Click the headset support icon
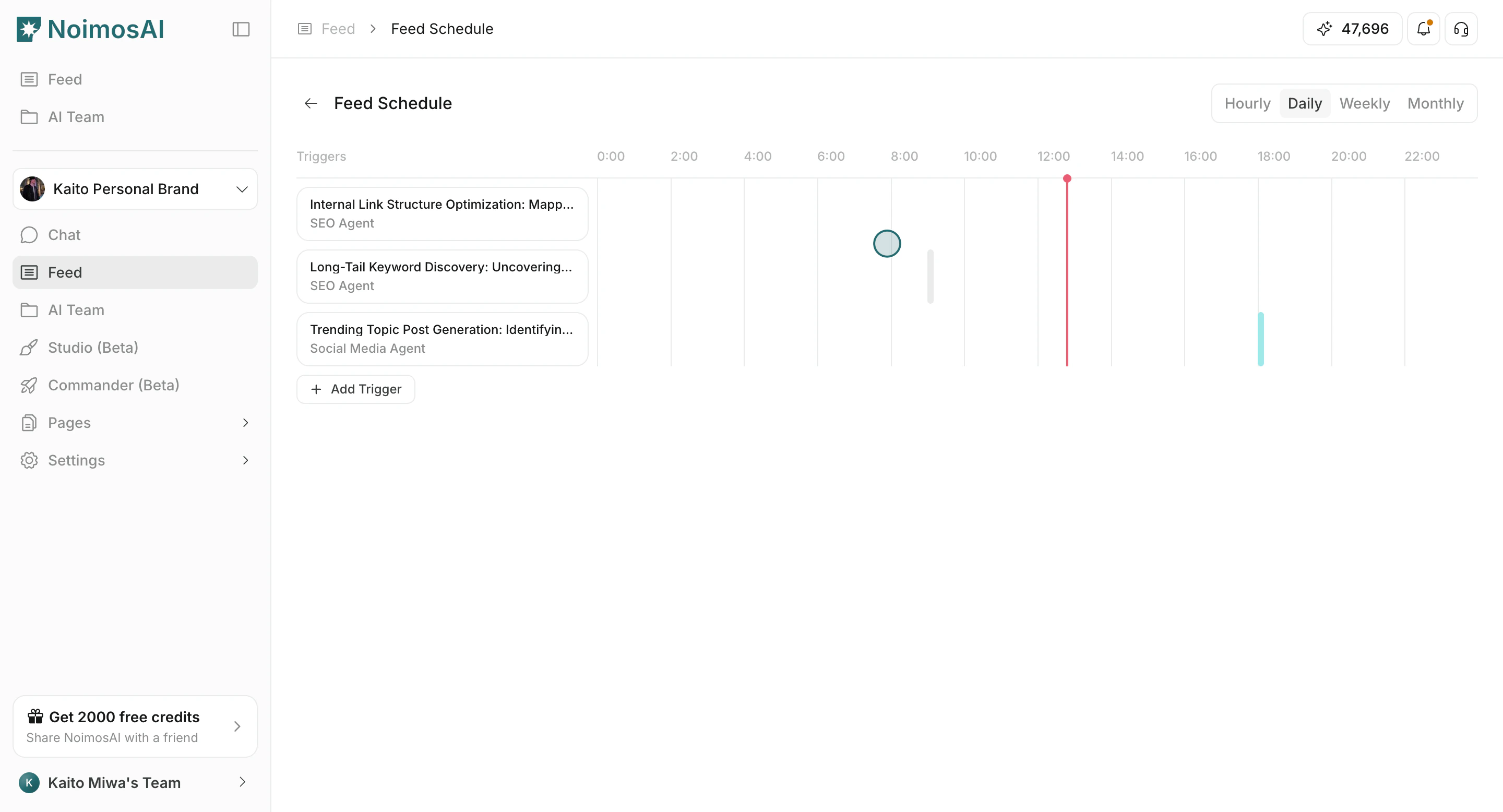This screenshot has height=812, width=1503. tap(1461, 29)
